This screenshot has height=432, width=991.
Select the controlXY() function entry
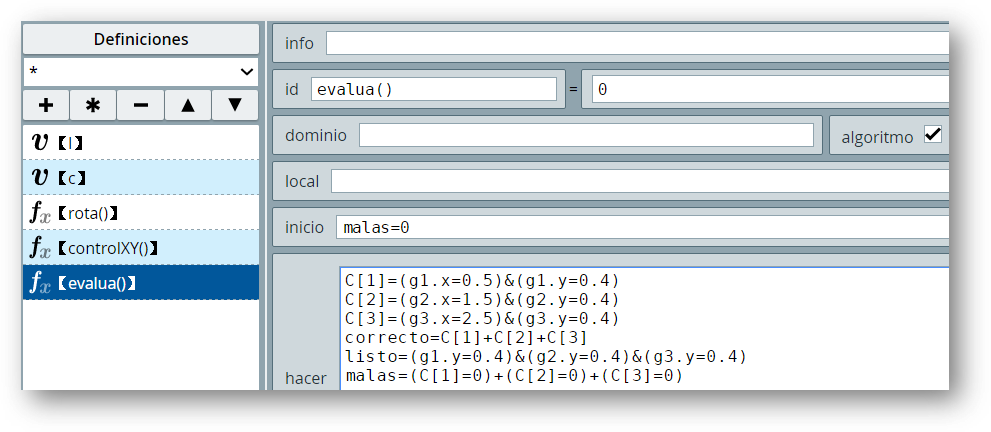pyautogui.click(x=141, y=248)
